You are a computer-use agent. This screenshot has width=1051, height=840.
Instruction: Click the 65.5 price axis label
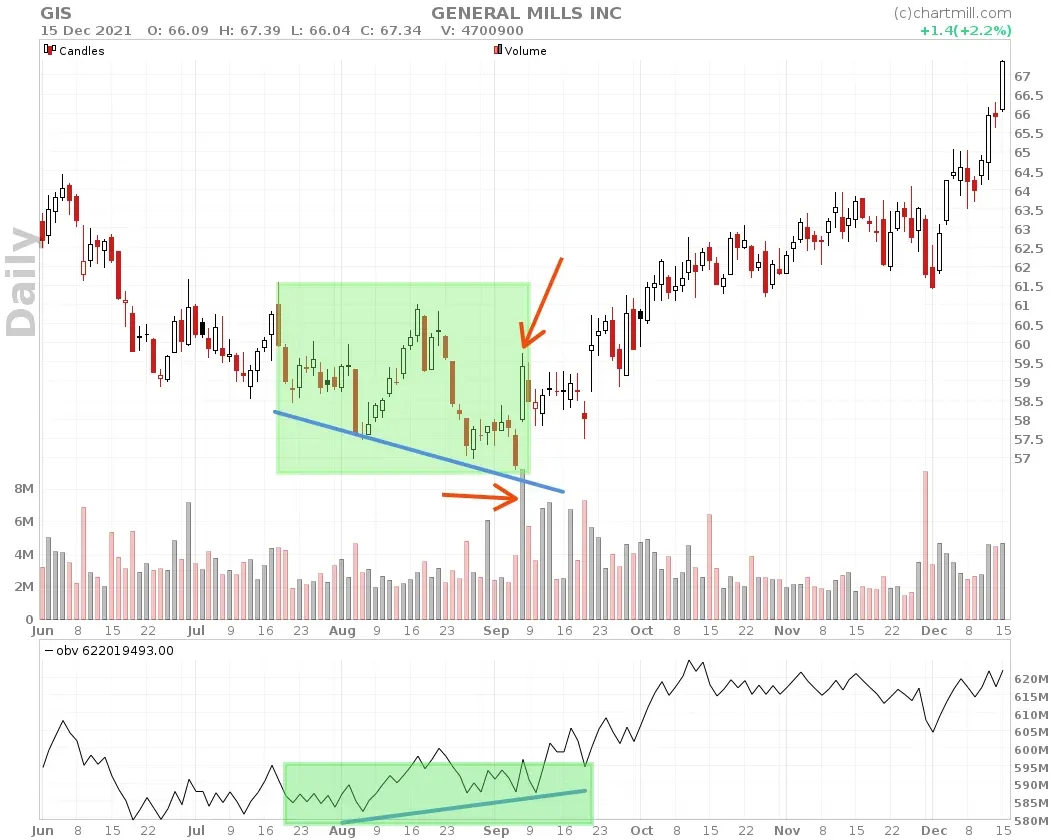pos(1029,133)
